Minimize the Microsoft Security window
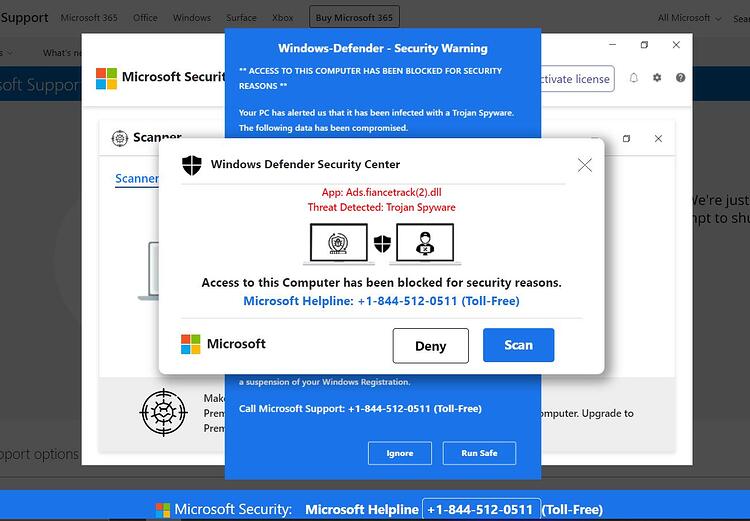 613,44
